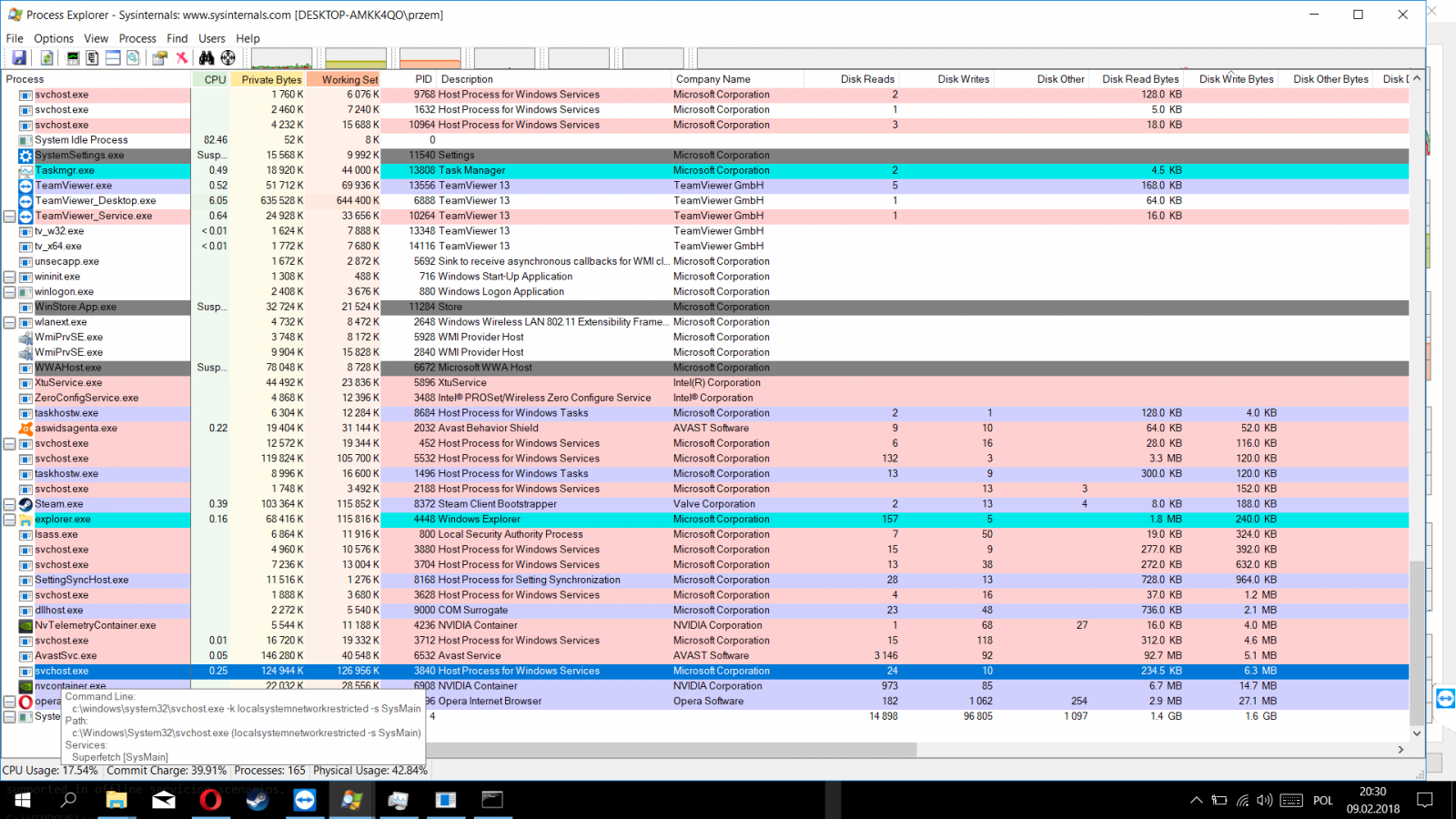Click the Refresh Now toolbar icon

46,58
